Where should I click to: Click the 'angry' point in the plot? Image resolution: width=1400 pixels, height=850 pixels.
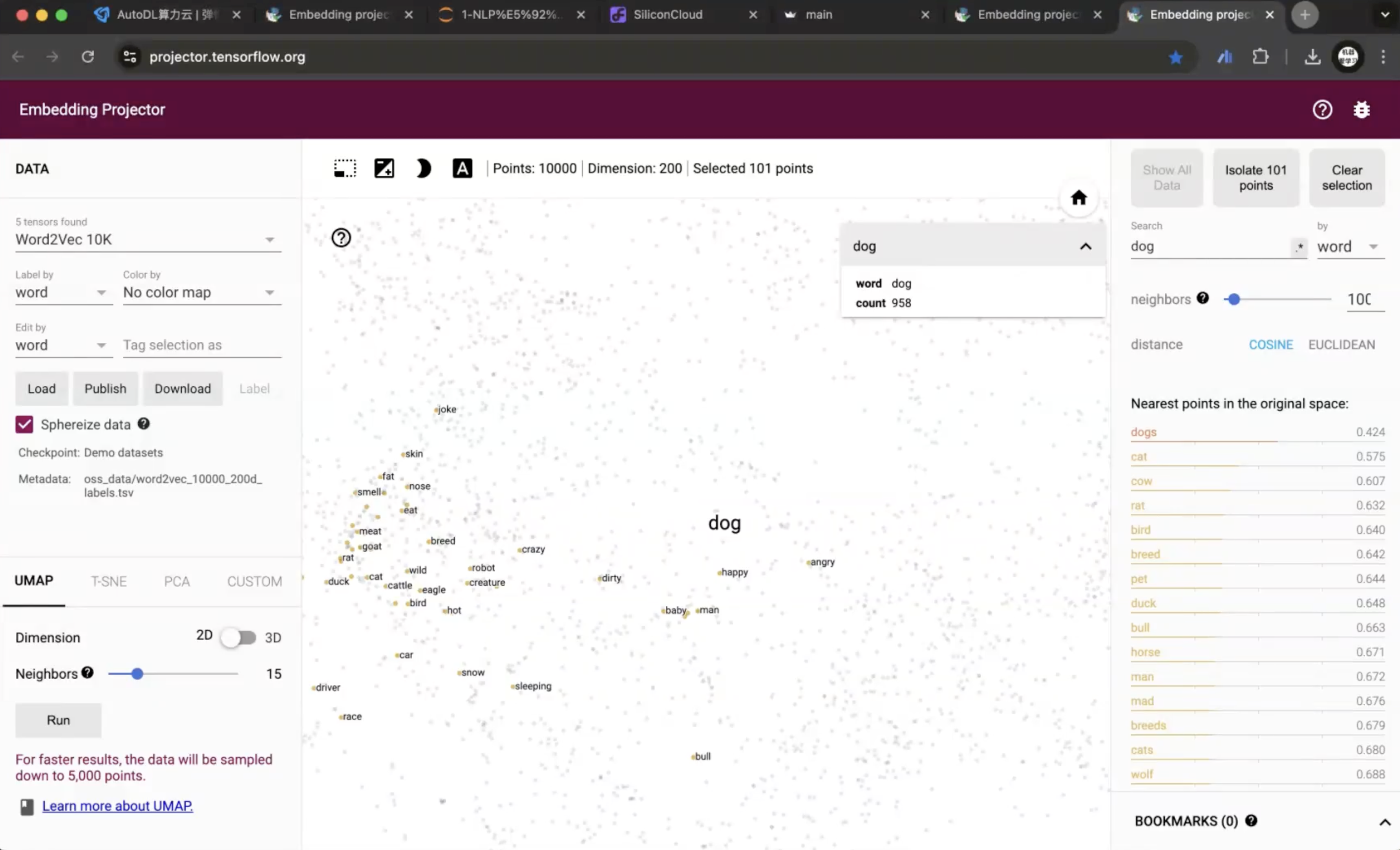point(808,562)
